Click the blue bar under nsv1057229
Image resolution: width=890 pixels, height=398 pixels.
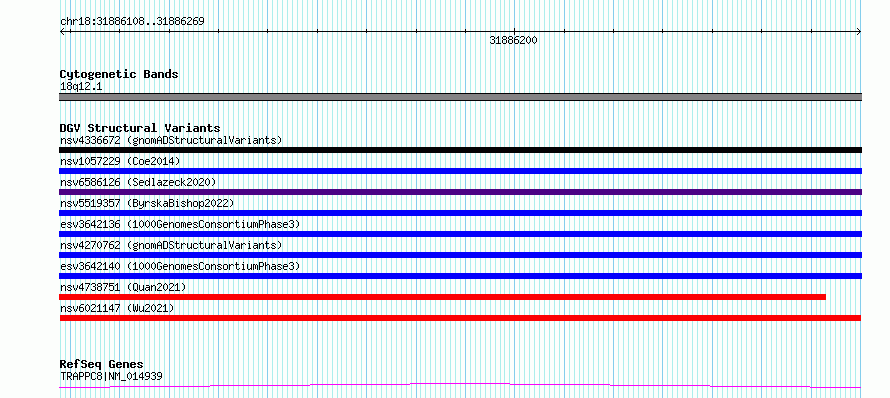coord(460,171)
